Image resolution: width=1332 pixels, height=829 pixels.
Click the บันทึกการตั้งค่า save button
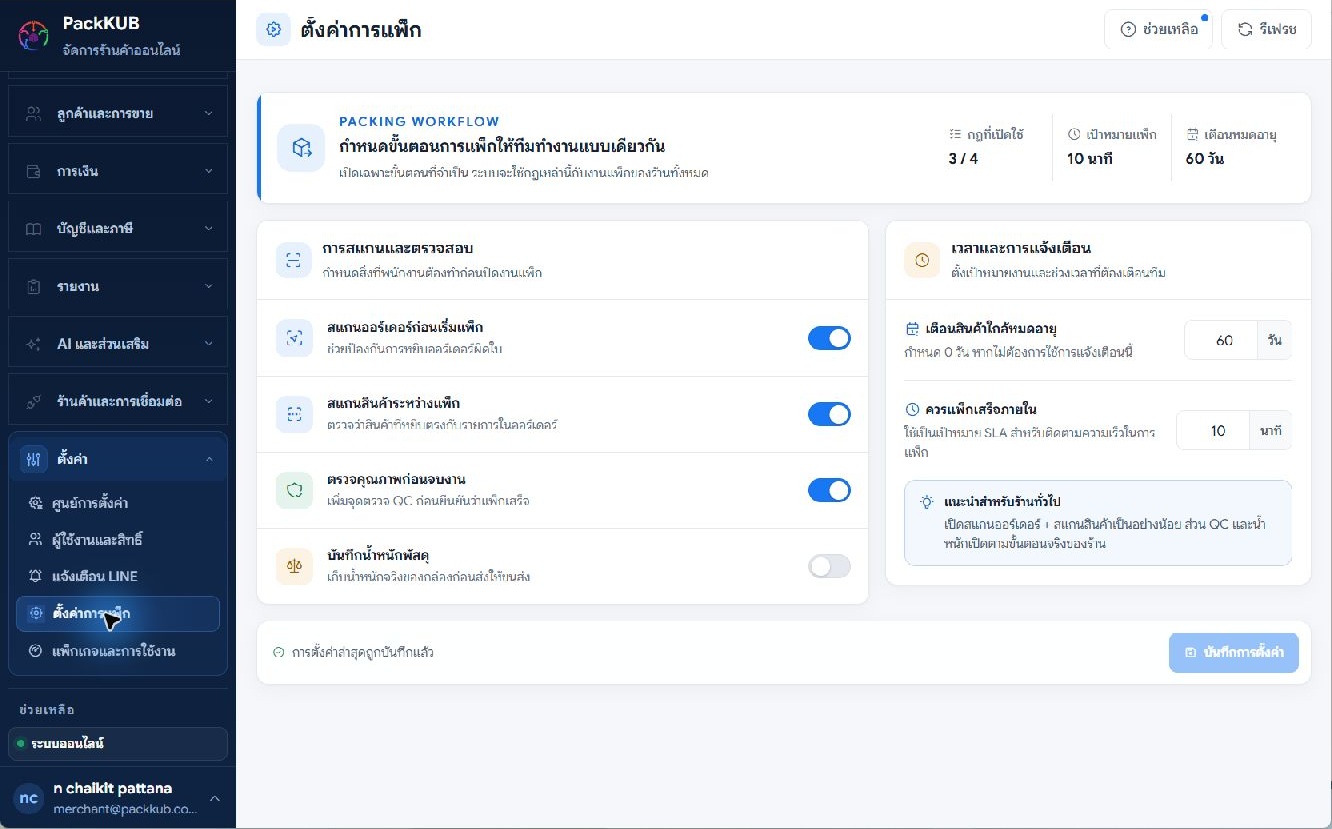click(1234, 652)
